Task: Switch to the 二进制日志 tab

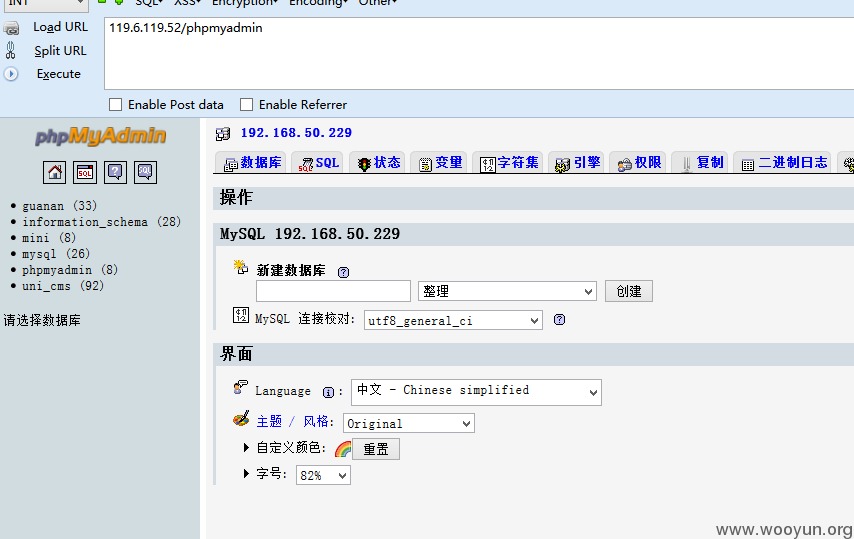Action: pyautogui.click(x=783, y=163)
